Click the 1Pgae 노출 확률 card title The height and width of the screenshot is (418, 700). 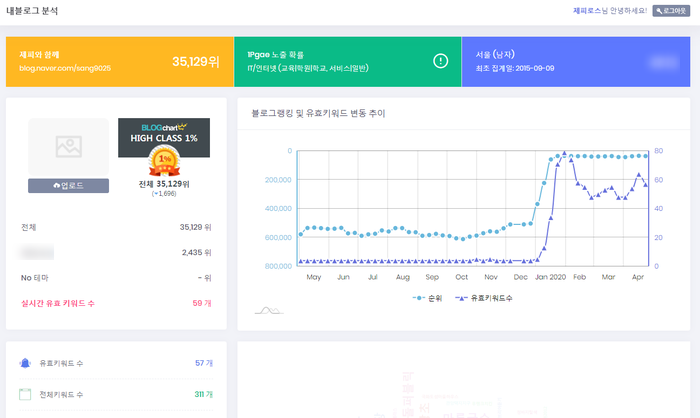(275, 54)
